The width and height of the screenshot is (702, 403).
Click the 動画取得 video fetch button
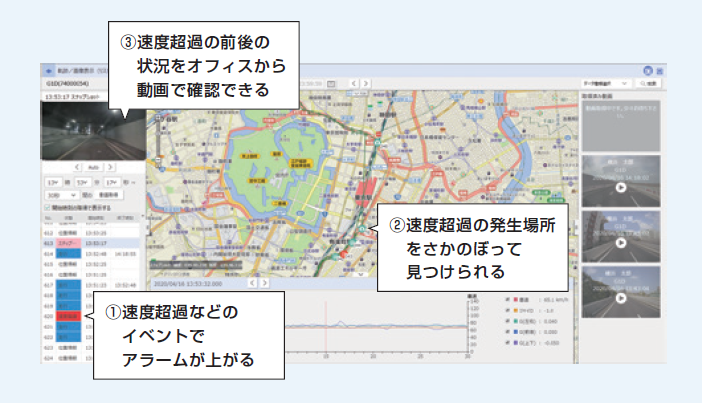coord(109,195)
